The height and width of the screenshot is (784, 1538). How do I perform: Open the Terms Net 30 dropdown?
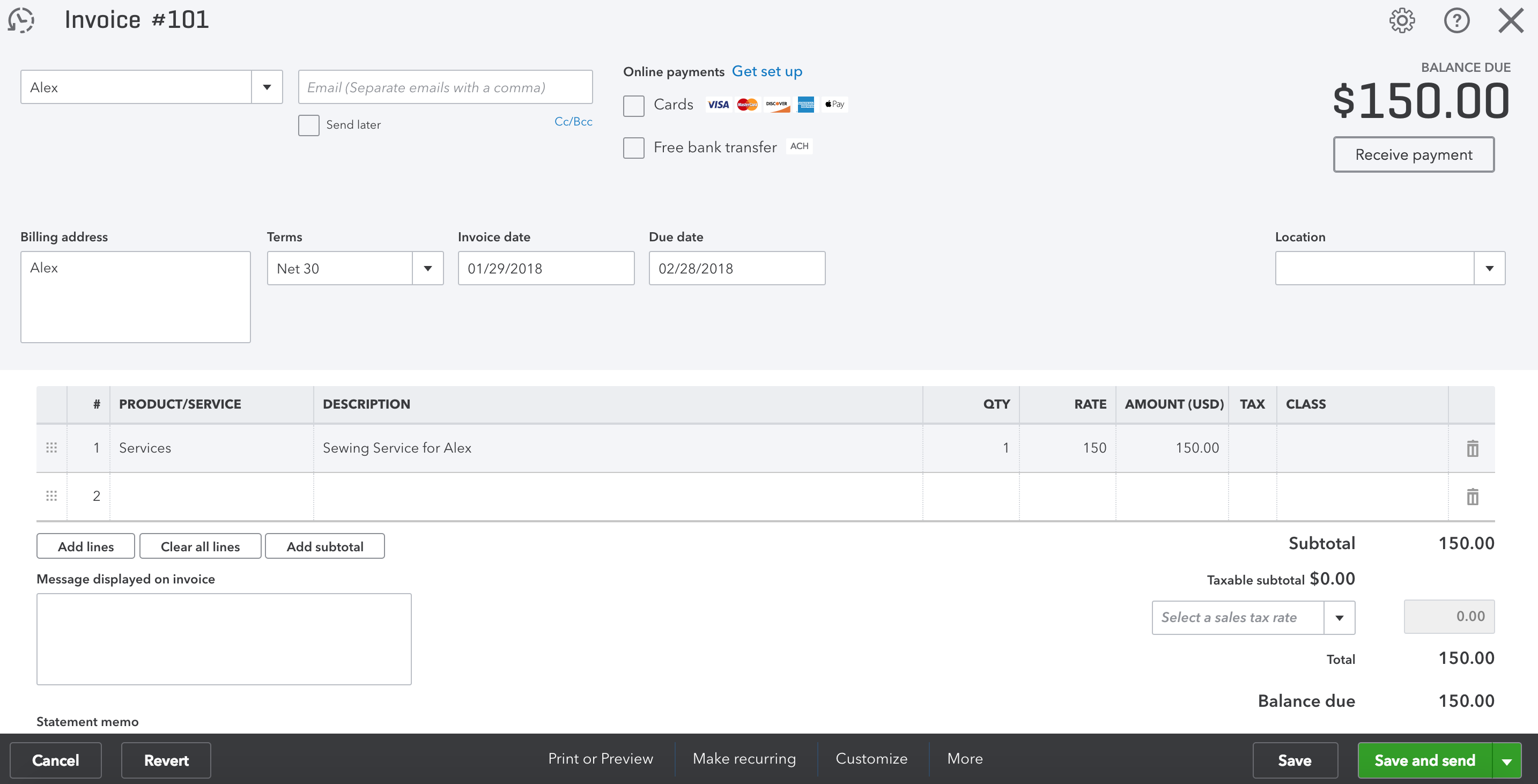pyautogui.click(x=427, y=269)
